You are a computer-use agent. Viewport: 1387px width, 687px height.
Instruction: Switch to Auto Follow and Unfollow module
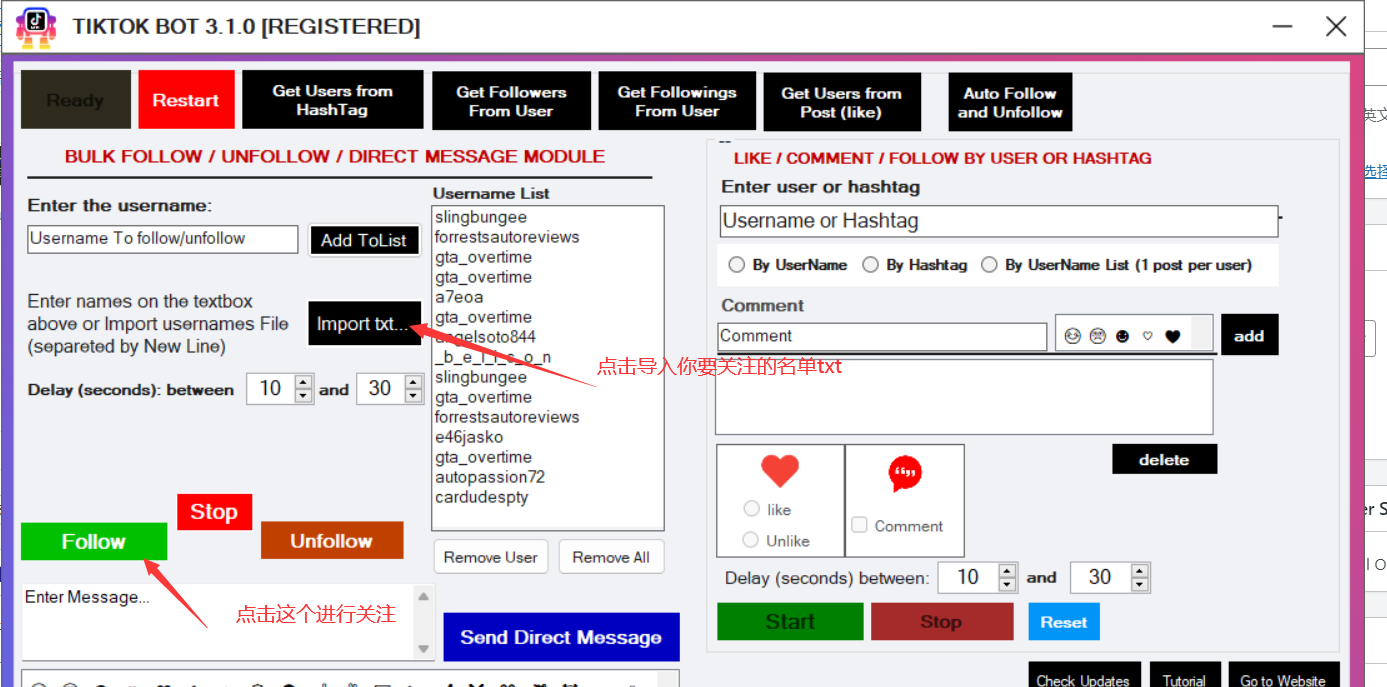pyautogui.click(x=1010, y=102)
